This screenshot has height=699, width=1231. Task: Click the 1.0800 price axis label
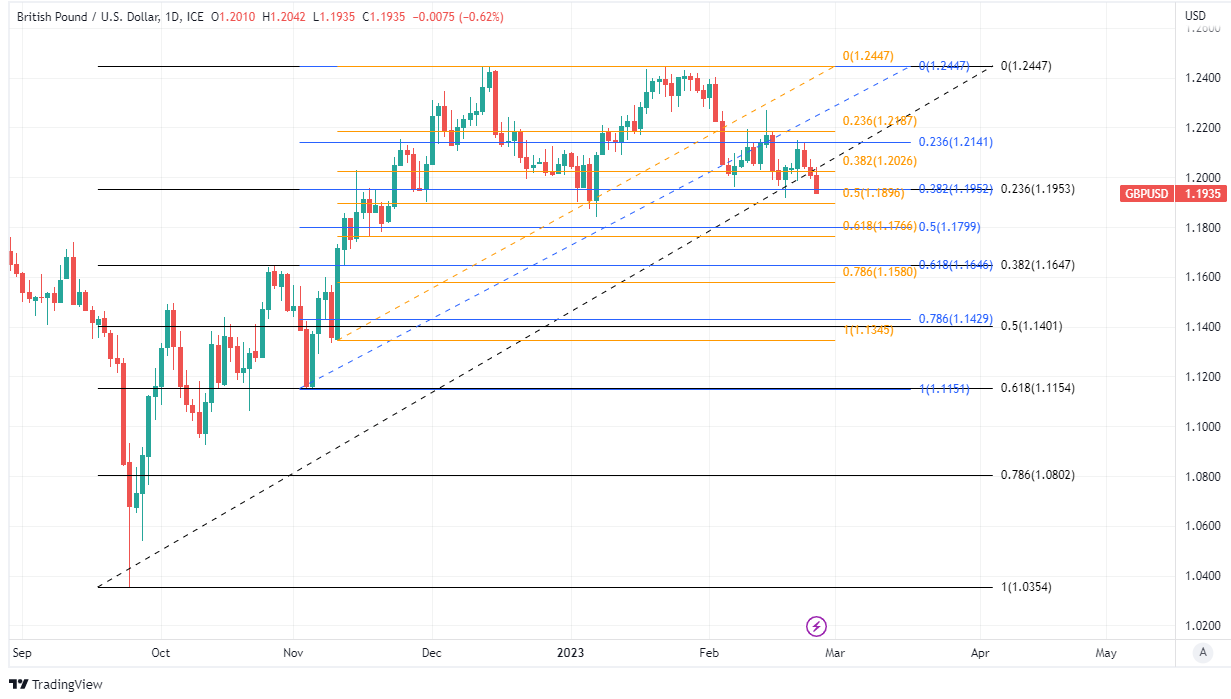(x=1203, y=477)
